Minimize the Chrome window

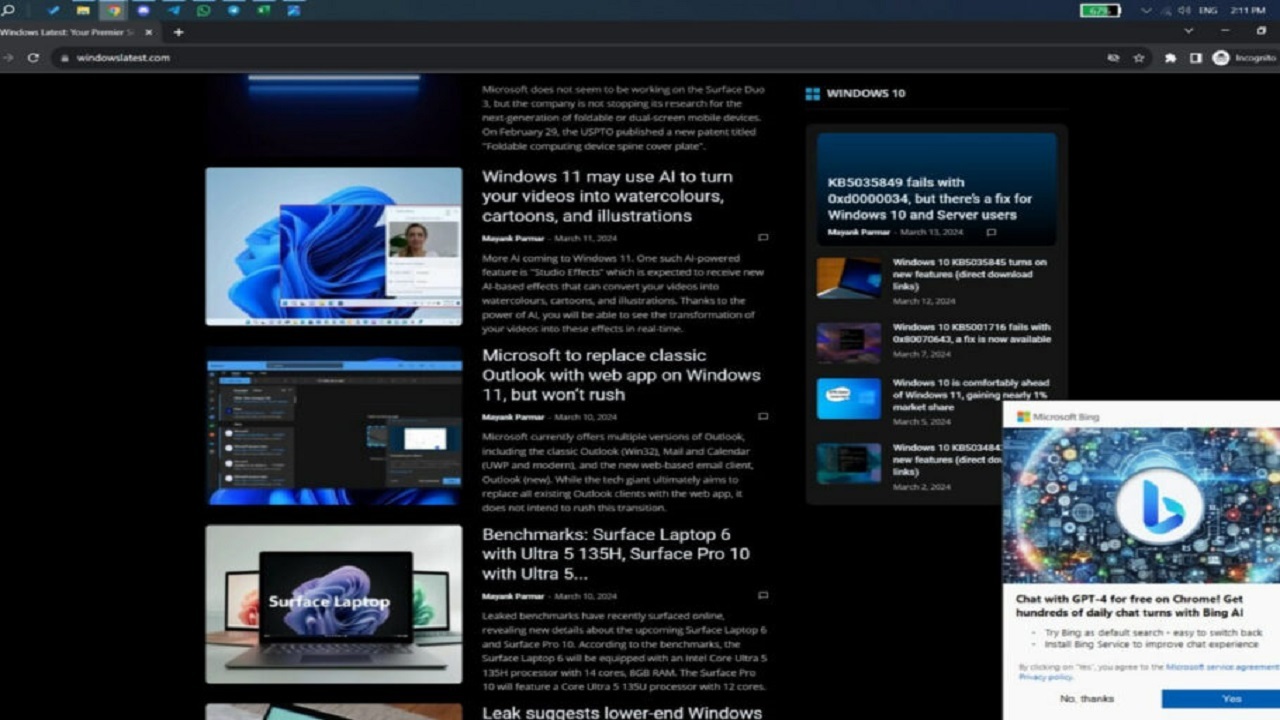1225,31
